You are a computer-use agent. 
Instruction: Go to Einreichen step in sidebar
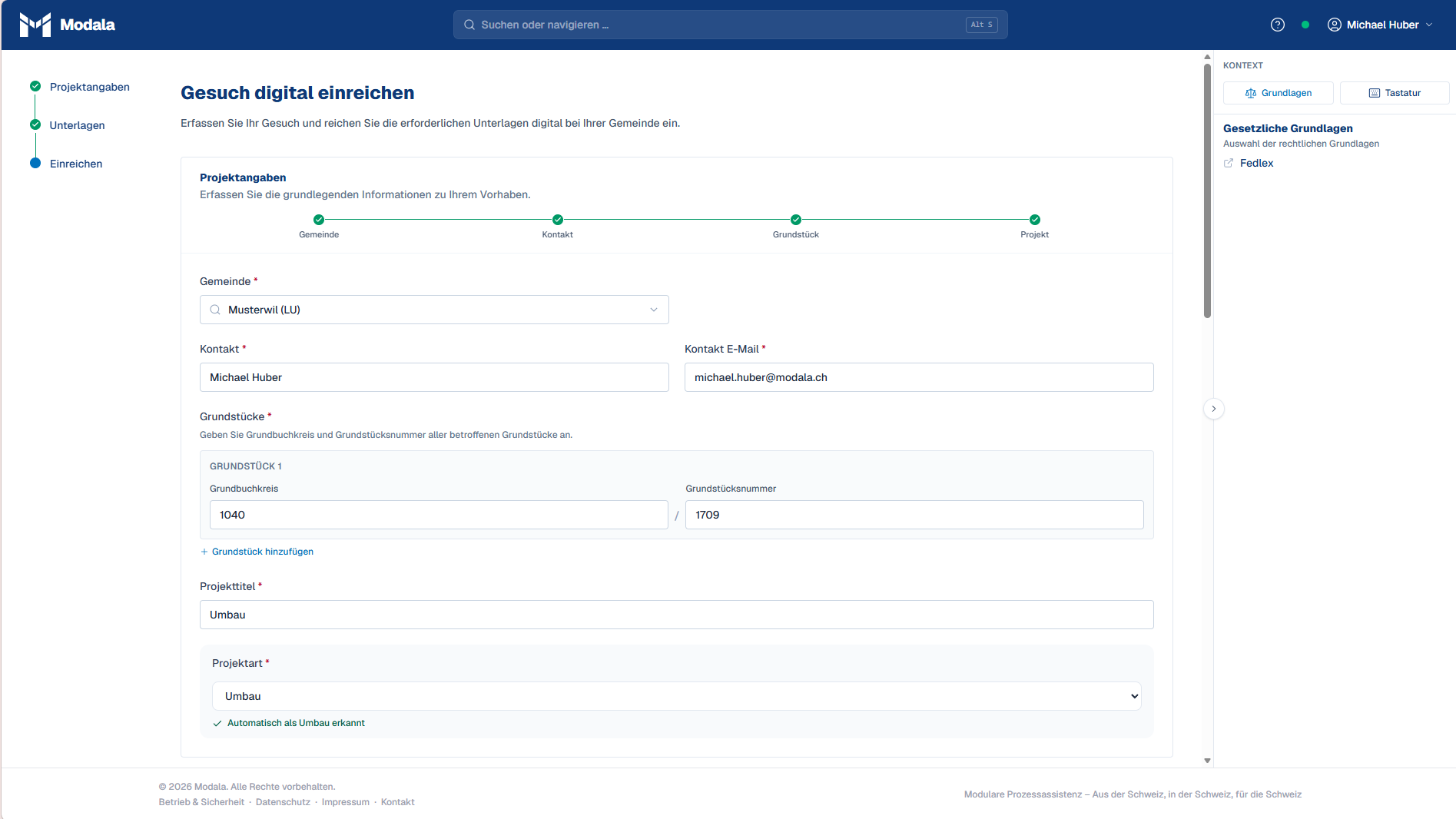pyautogui.click(x=76, y=164)
